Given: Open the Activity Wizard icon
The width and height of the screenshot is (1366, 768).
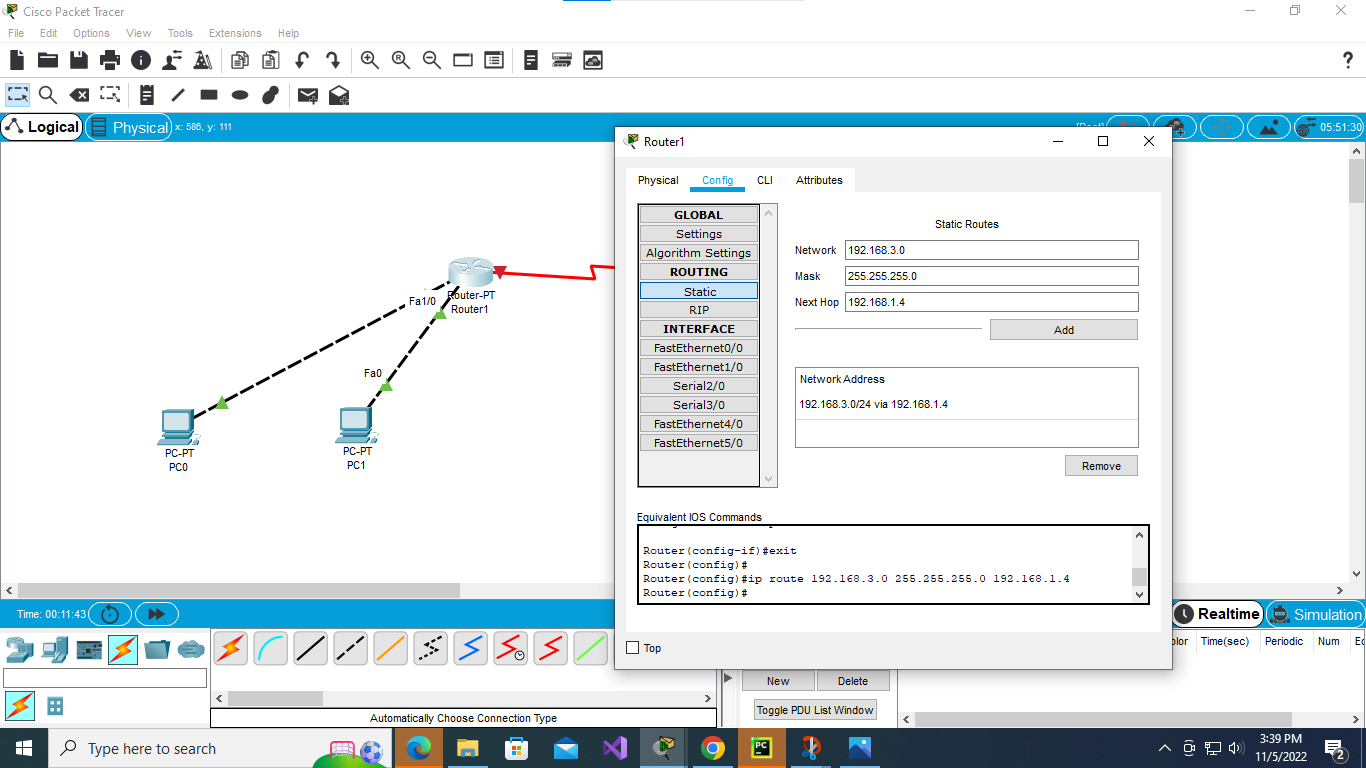Looking at the screenshot, I should point(203,60).
